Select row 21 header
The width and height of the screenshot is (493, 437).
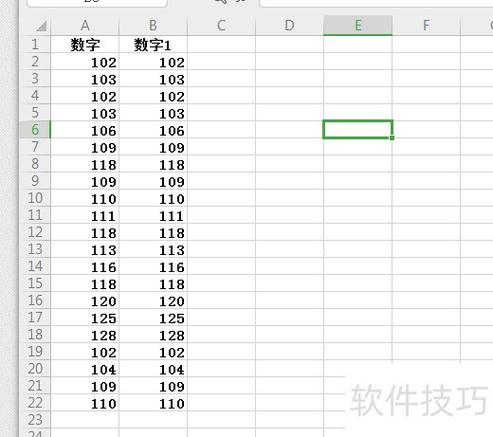[35, 385]
